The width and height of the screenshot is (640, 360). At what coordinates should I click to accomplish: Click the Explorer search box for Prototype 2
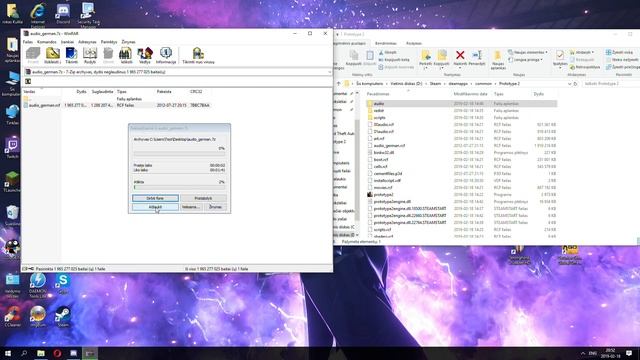(x=610, y=84)
